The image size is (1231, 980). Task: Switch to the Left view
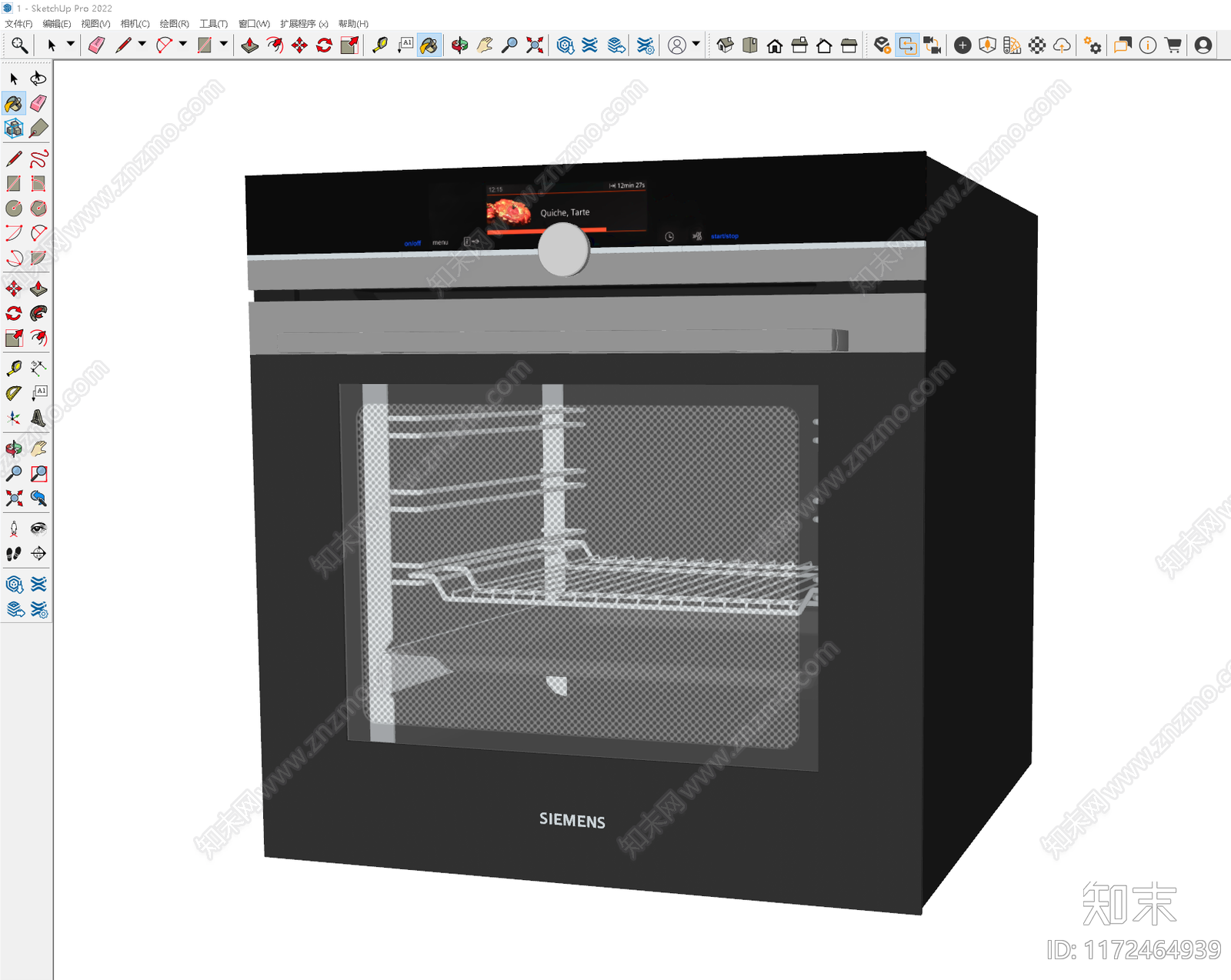849,45
